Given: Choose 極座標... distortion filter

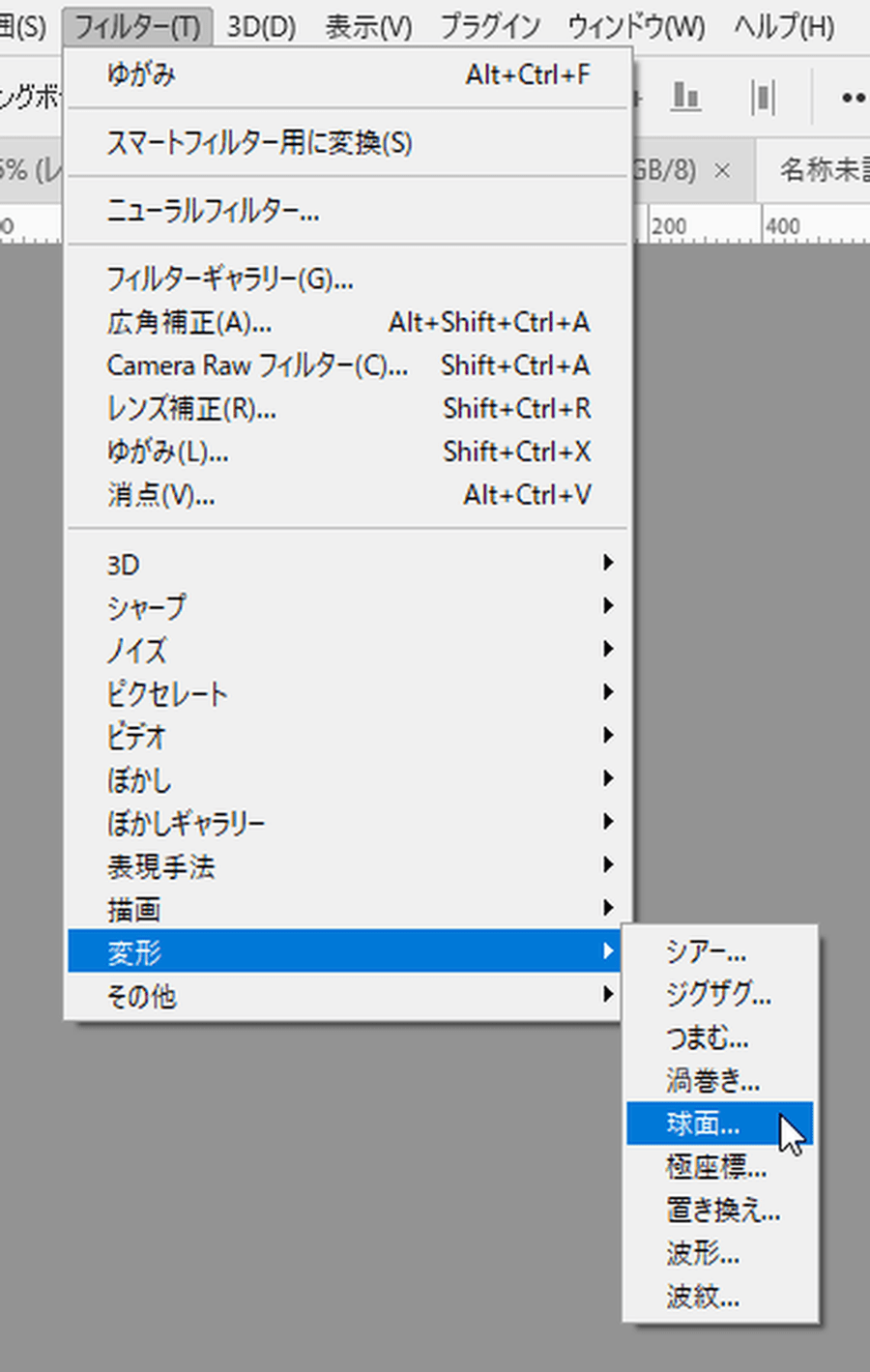Looking at the screenshot, I should (x=716, y=1167).
